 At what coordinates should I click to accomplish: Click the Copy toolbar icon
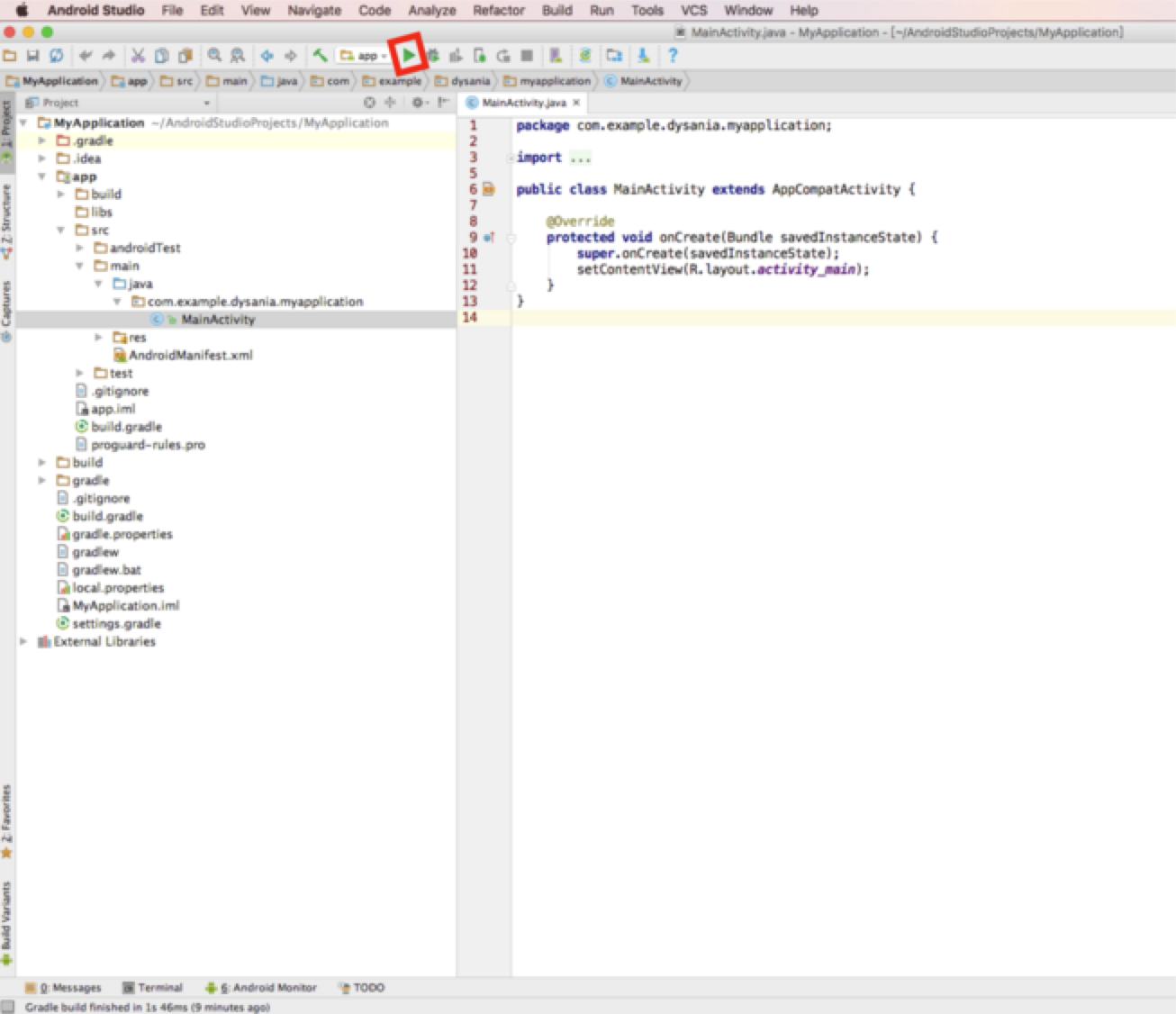161,56
